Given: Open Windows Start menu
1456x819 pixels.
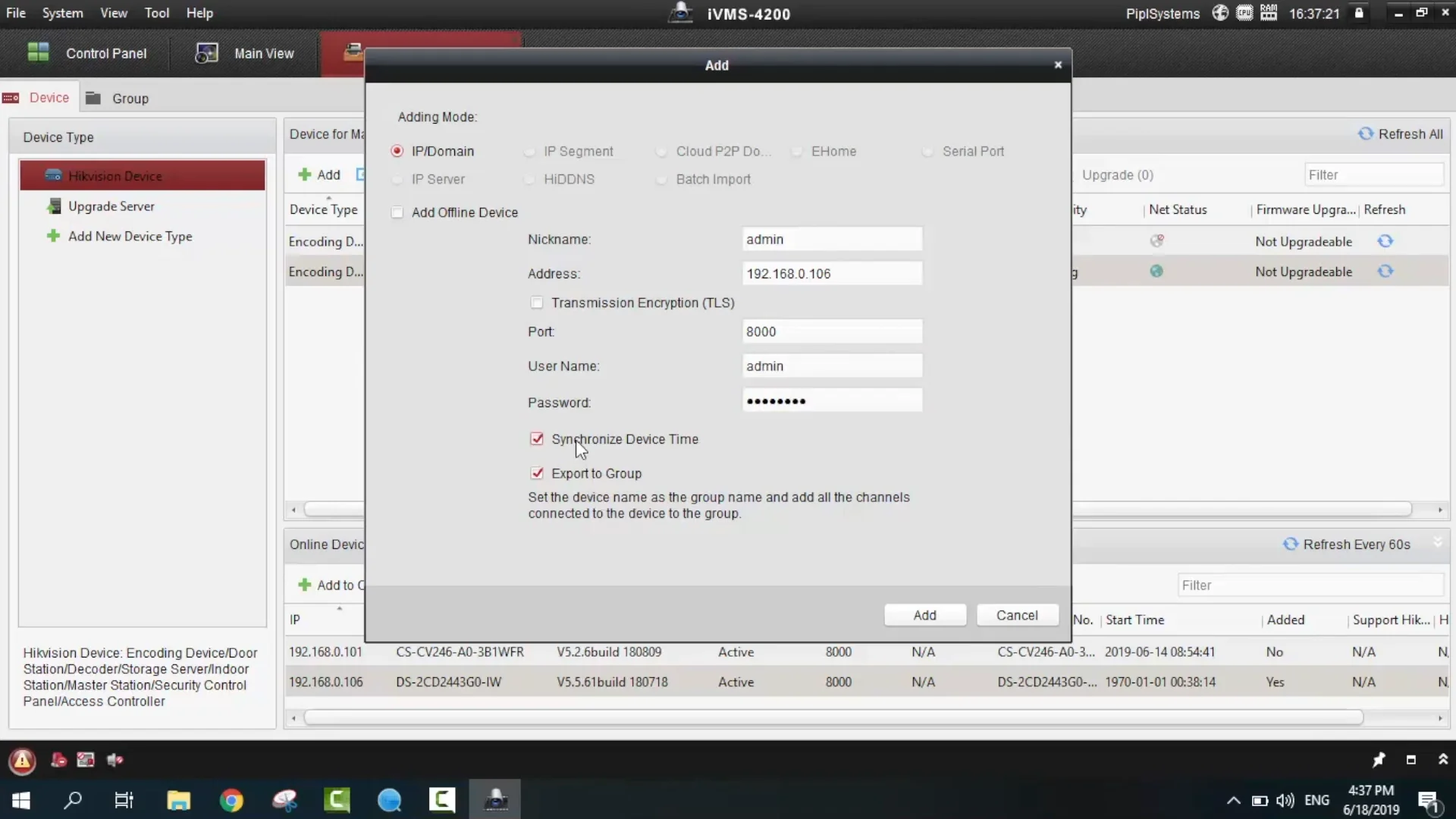Looking at the screenshot, I should [21, 800].
